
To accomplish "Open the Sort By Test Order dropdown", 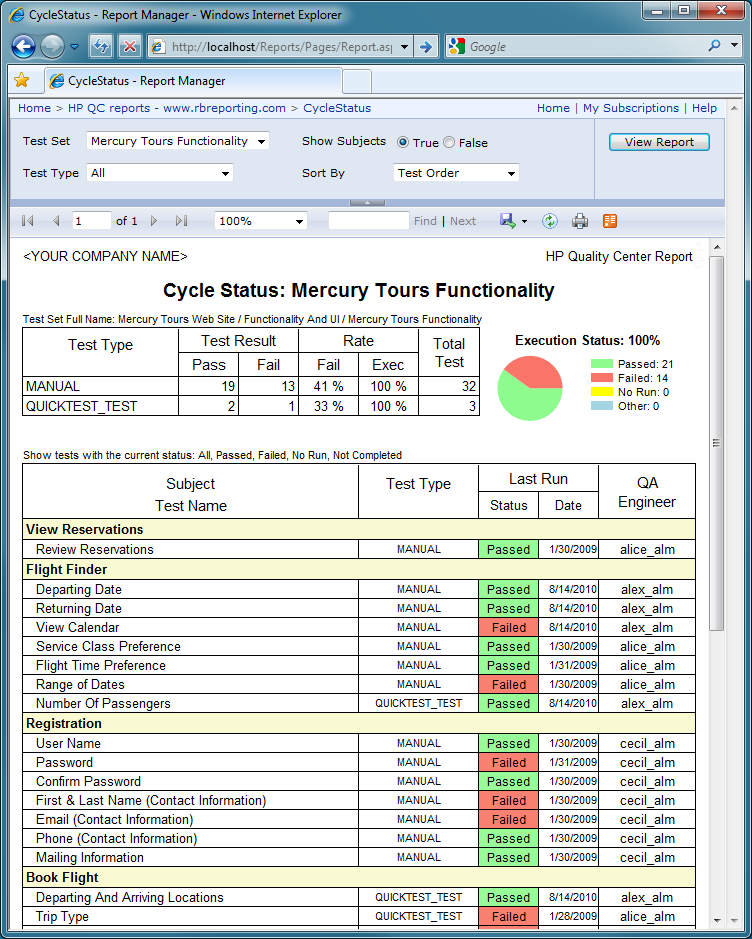I will coord(456,173).
